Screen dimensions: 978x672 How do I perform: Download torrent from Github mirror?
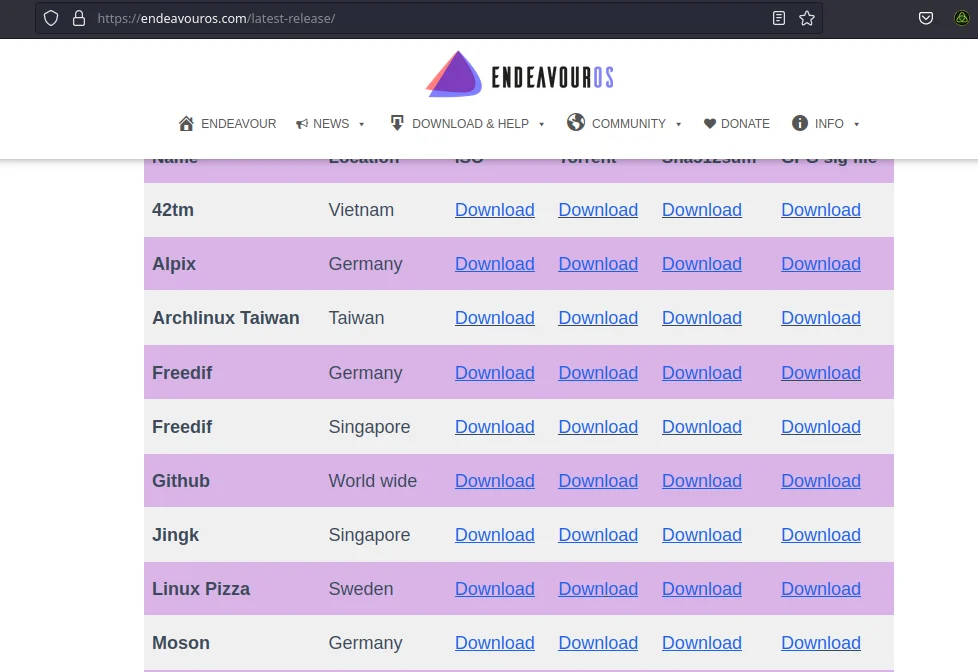click(x=598, y=480)
